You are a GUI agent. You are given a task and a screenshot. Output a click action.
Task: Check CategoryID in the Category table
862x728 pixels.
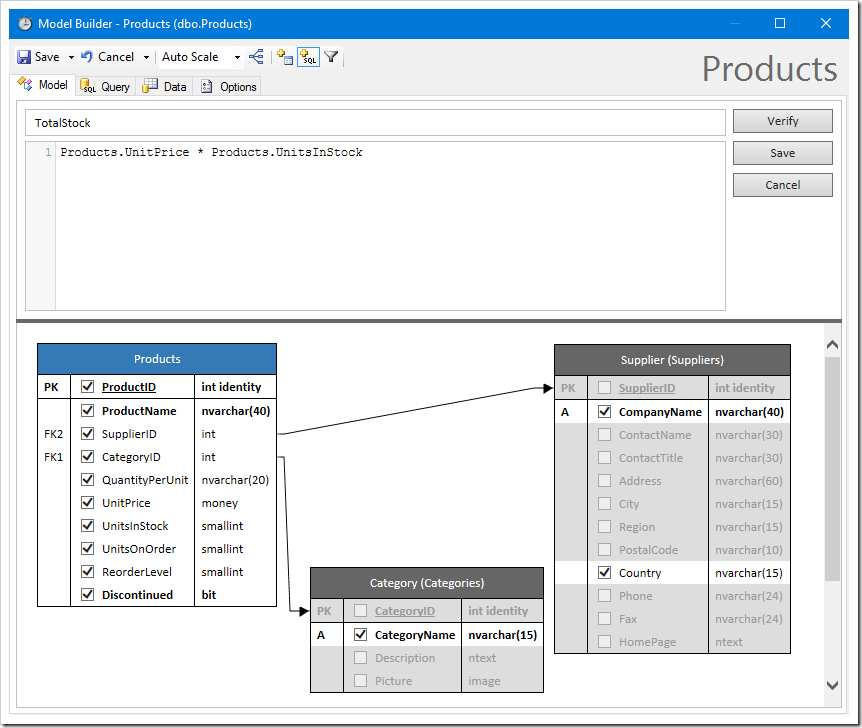pos(361,611)
